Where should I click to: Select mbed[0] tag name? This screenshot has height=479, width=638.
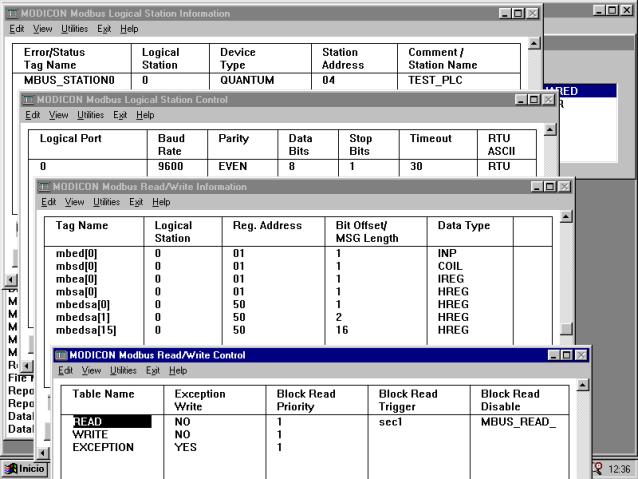click(76, 254)
